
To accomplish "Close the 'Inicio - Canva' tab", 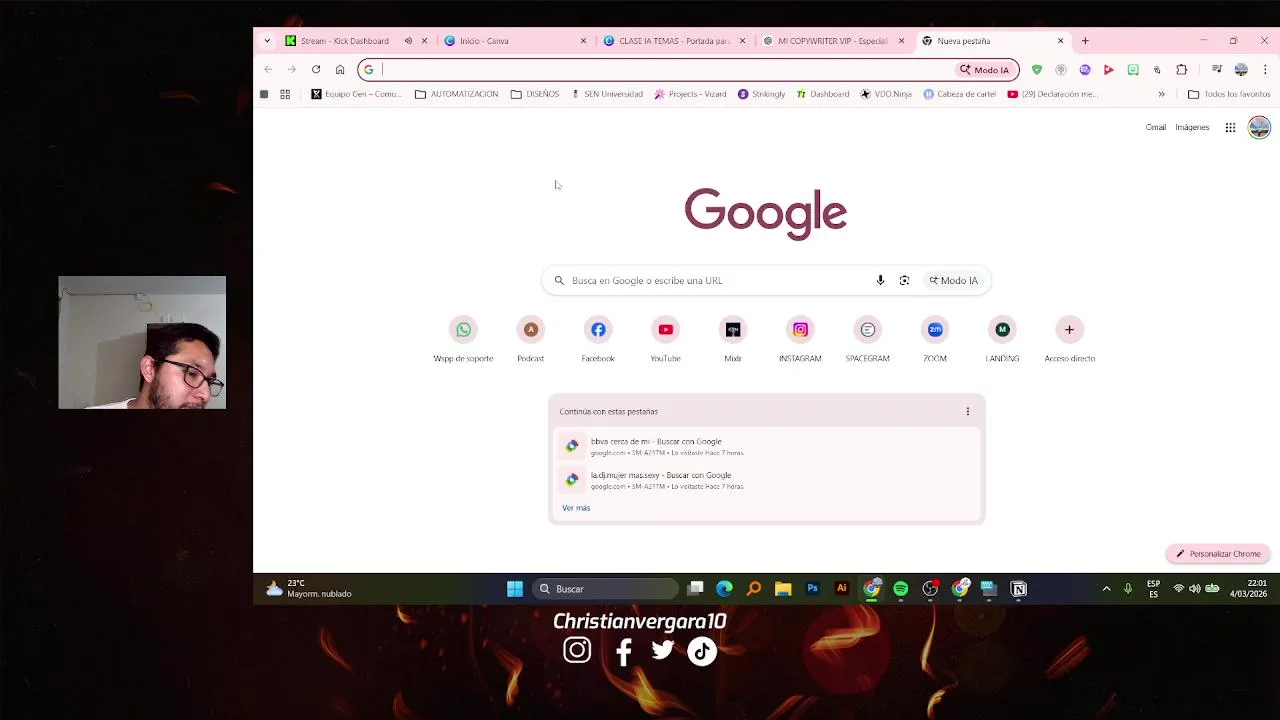I will (x=583, y=41).
